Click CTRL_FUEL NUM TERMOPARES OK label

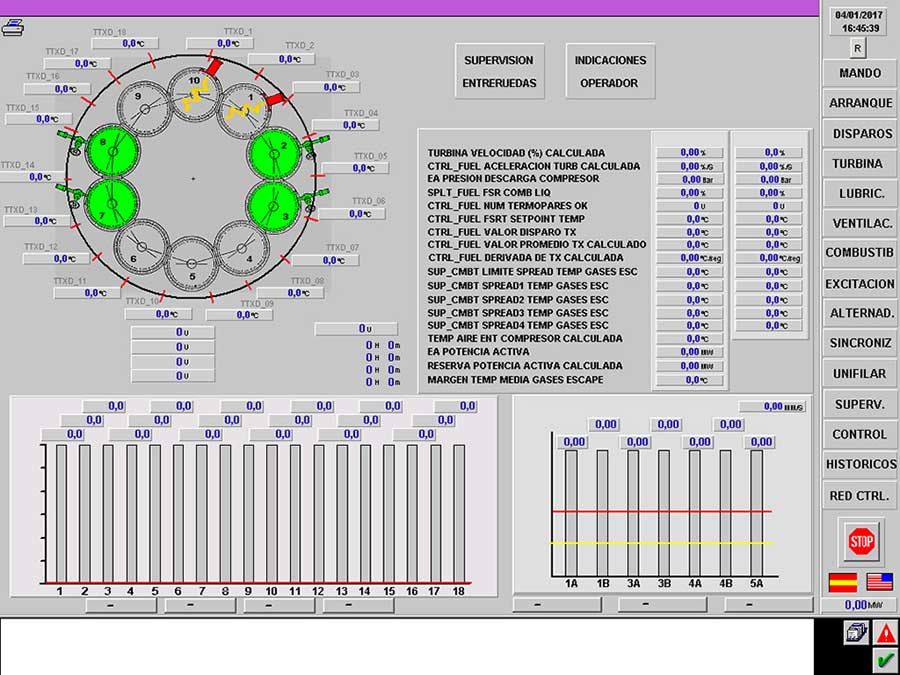coord(507,205)
